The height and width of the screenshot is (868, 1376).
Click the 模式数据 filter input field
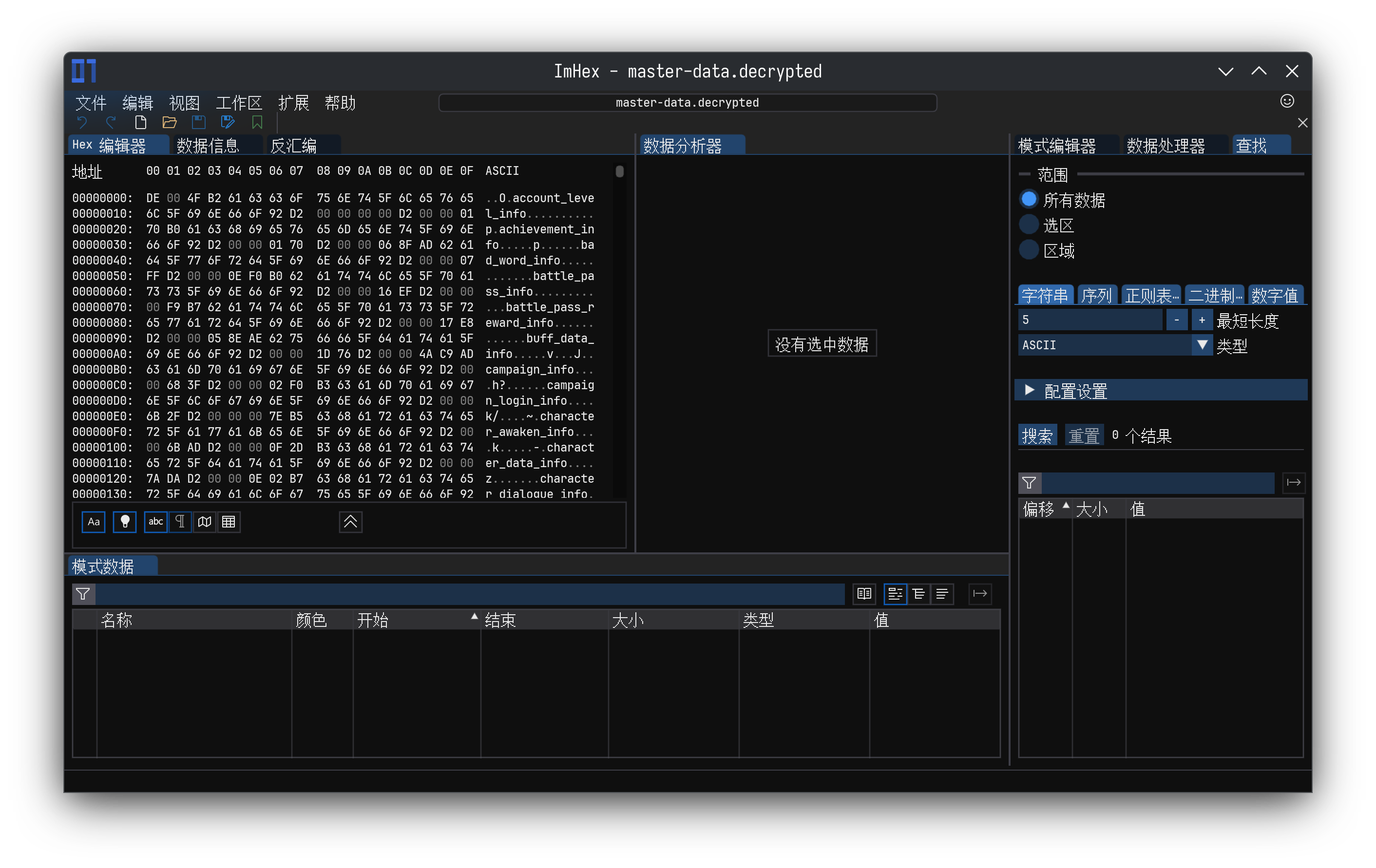(470, 594)
